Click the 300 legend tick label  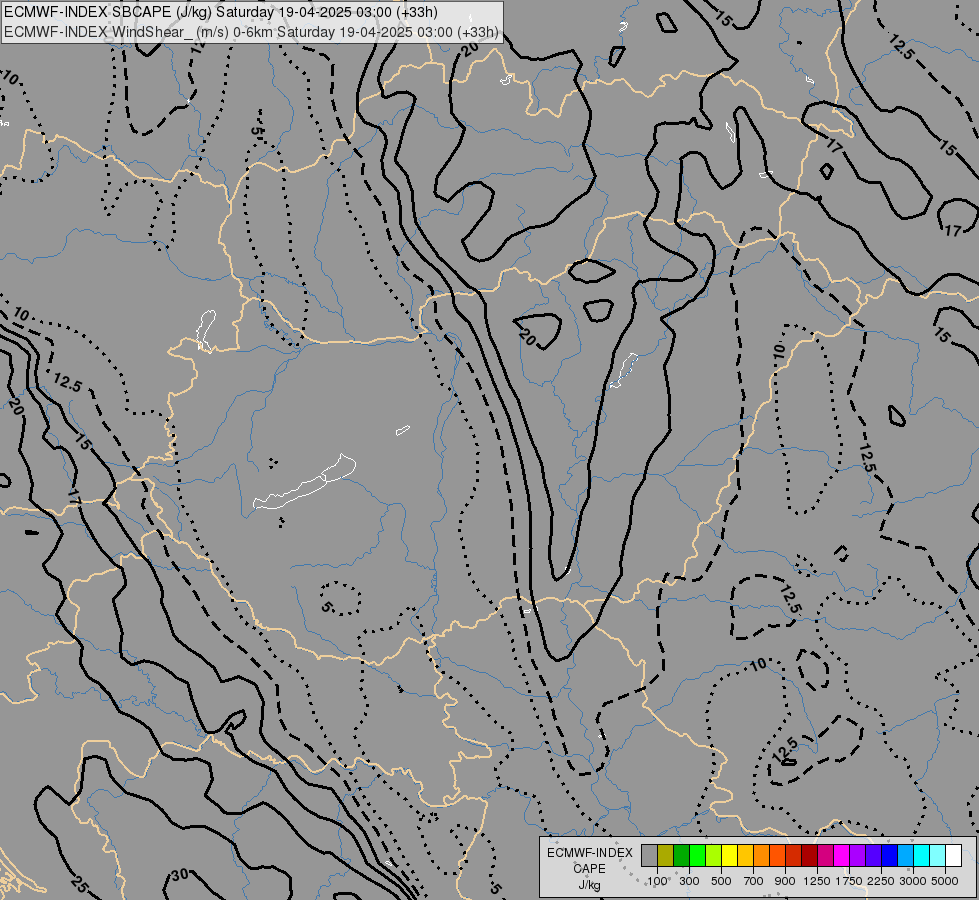click(x=689, y=881)
